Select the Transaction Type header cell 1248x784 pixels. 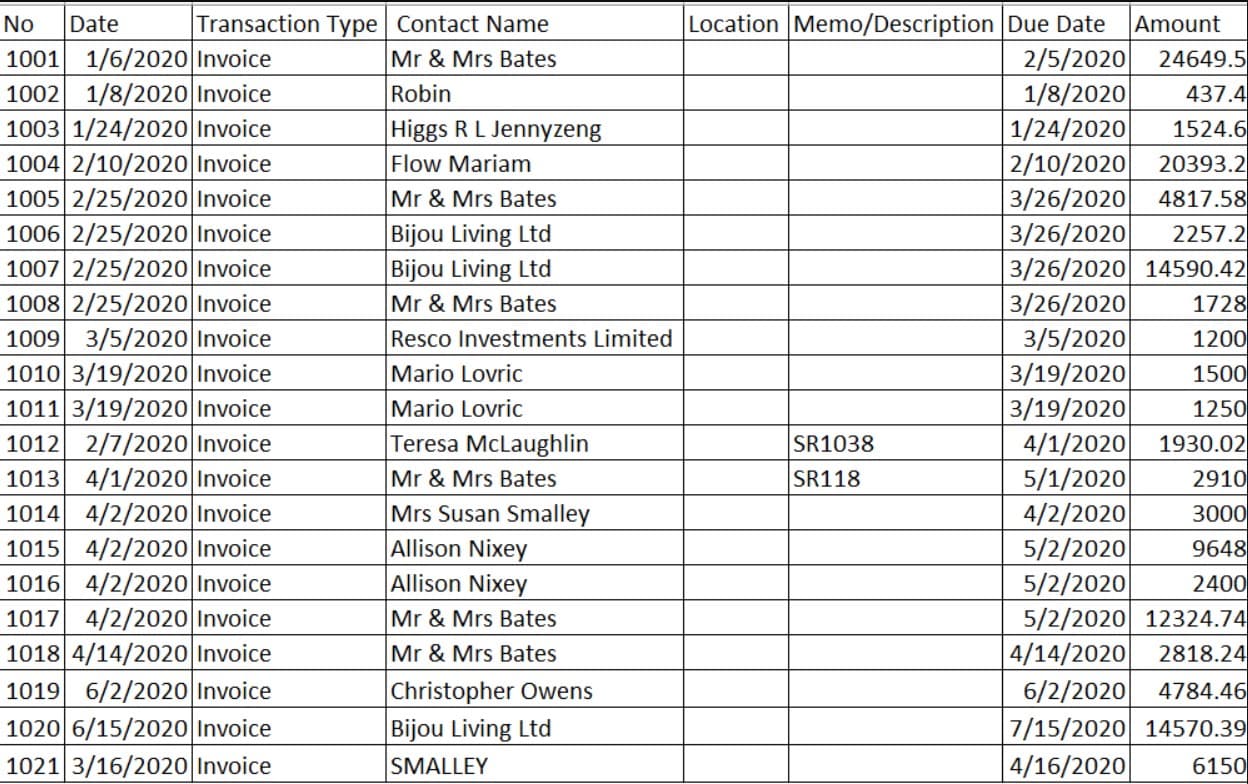pos(288,23)
